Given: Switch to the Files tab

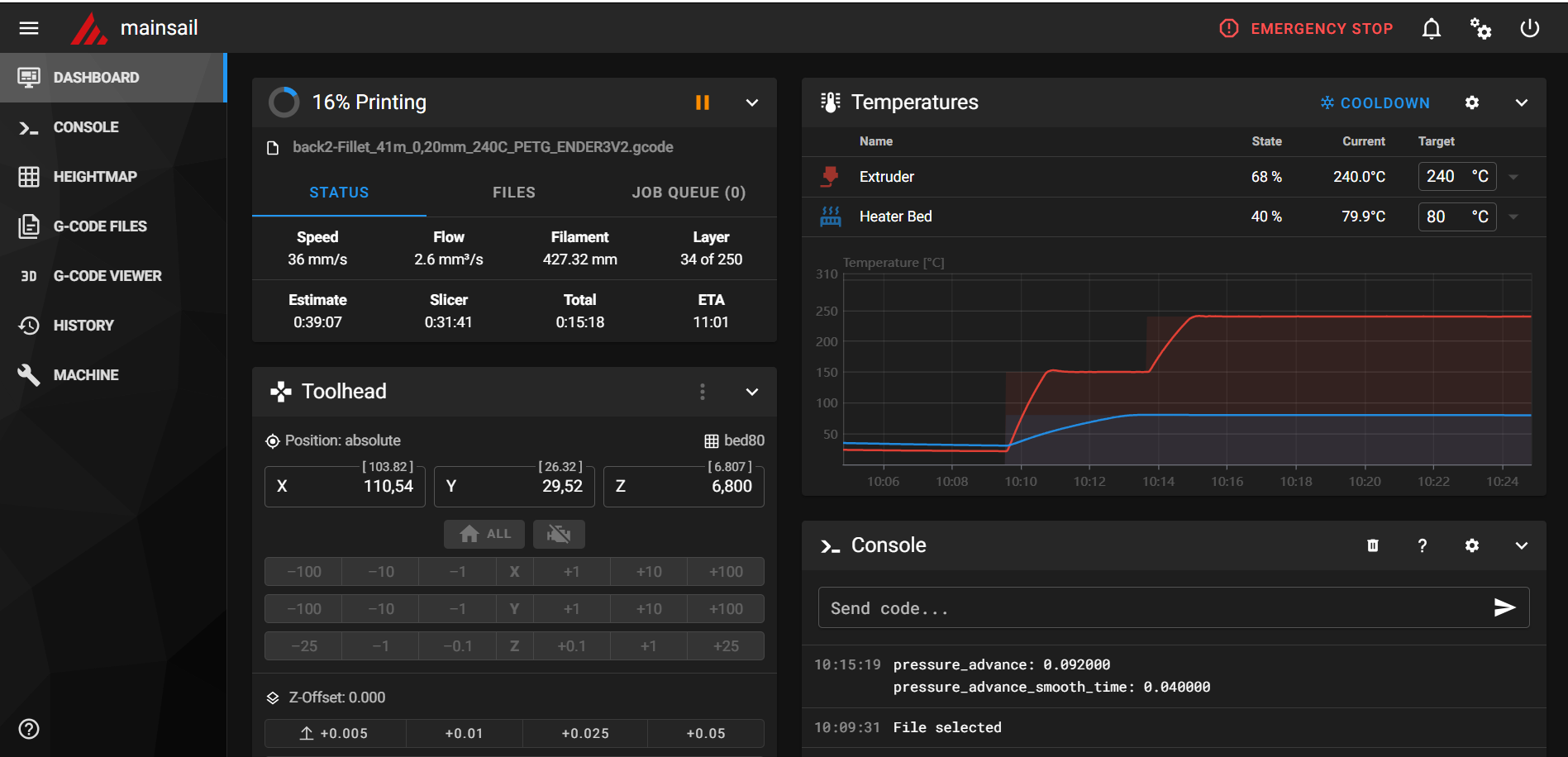Looking at the screenshot, I should (513, 193).
